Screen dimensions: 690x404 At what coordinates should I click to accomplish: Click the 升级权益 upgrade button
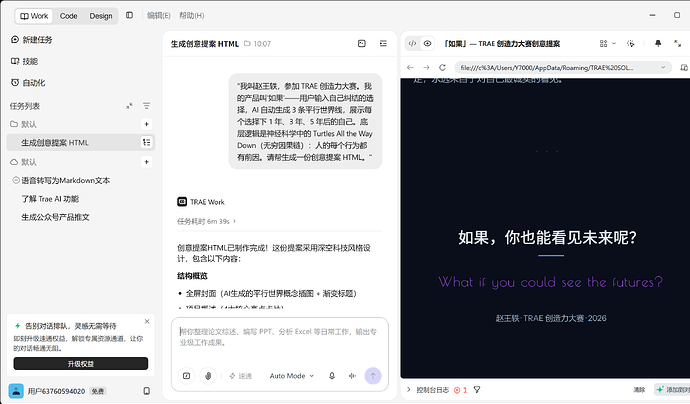81,364
